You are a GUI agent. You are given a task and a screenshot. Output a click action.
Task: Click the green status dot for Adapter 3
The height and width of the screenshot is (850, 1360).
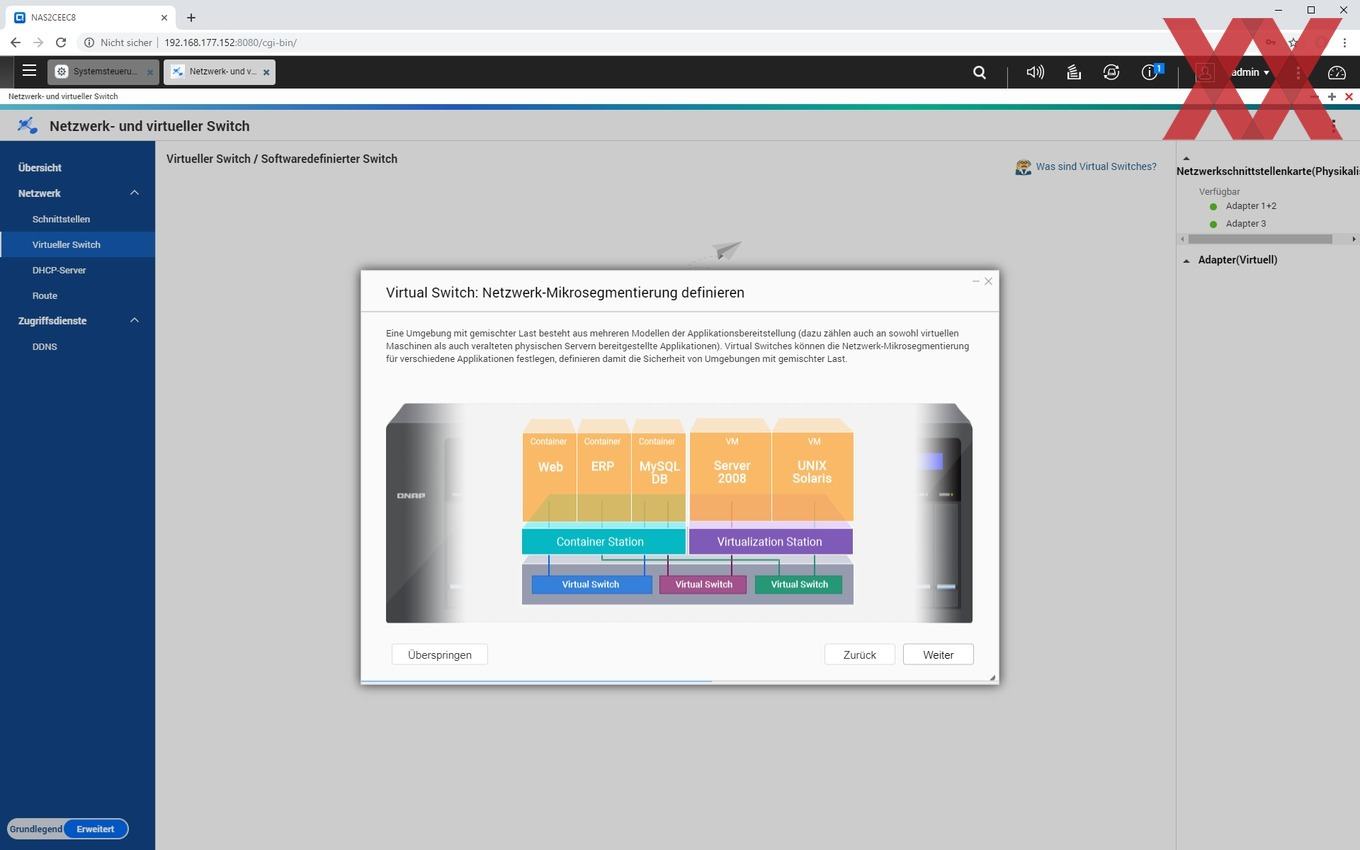point(1213,224)
